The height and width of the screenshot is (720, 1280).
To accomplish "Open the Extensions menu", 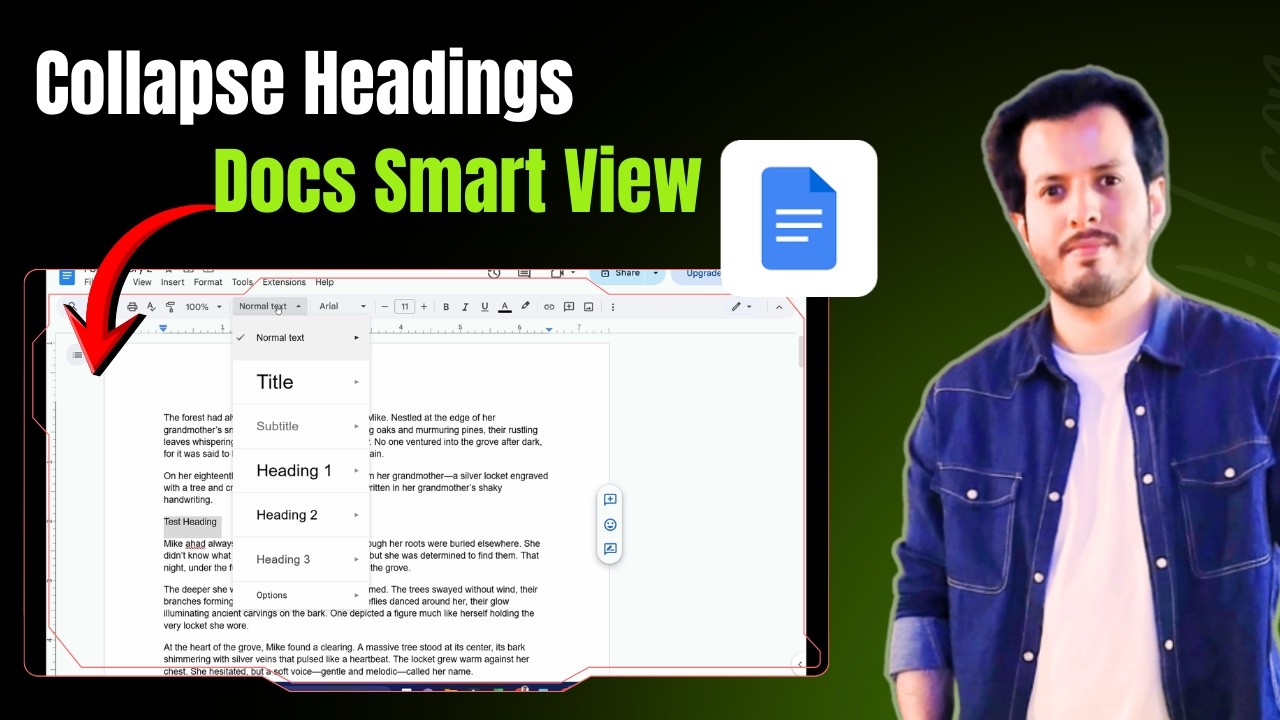I will (284, 283).
